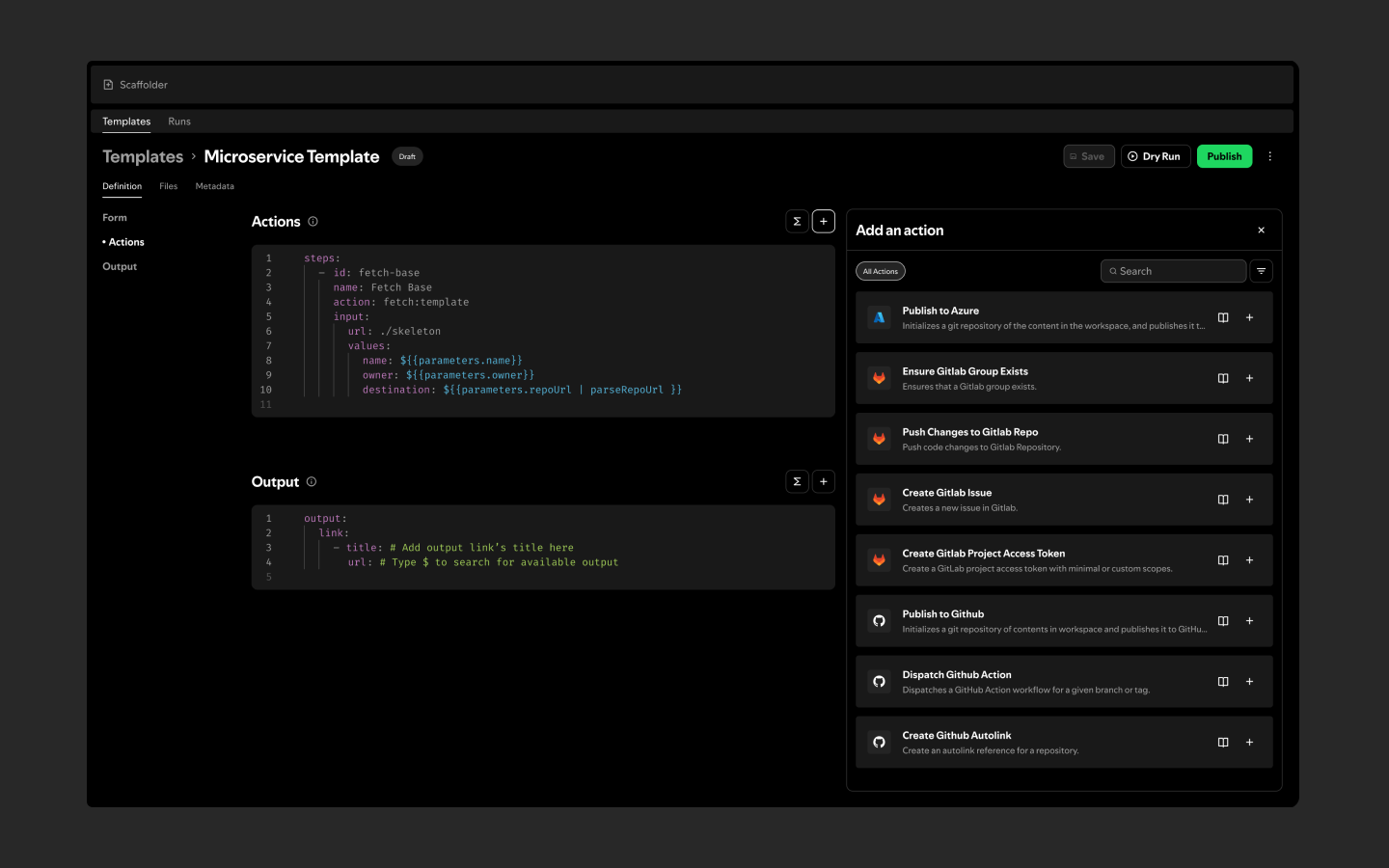
Task: Open docs for Create Gitlab Issue
Action: pyautogui.click(x=1223, y=500)
